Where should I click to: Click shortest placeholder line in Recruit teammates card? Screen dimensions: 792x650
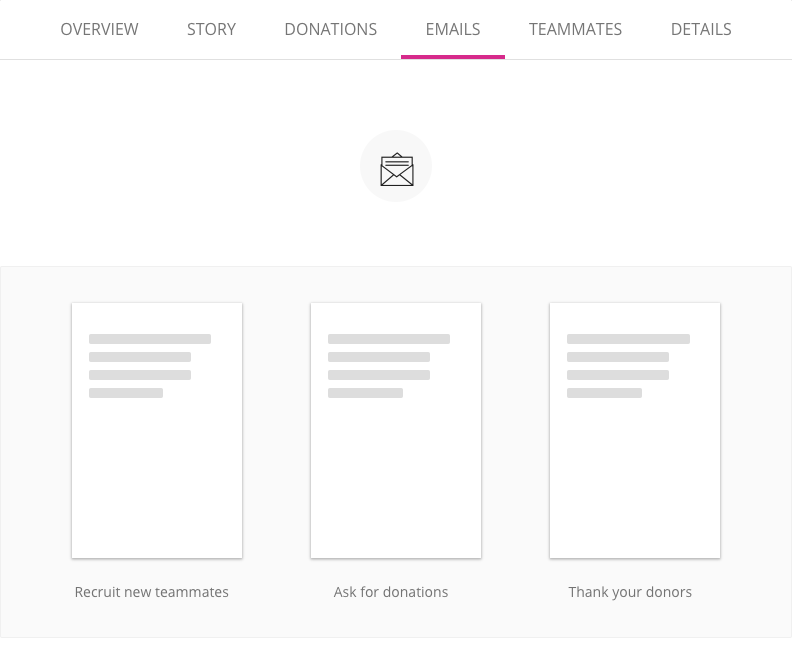tap(126, 393)
